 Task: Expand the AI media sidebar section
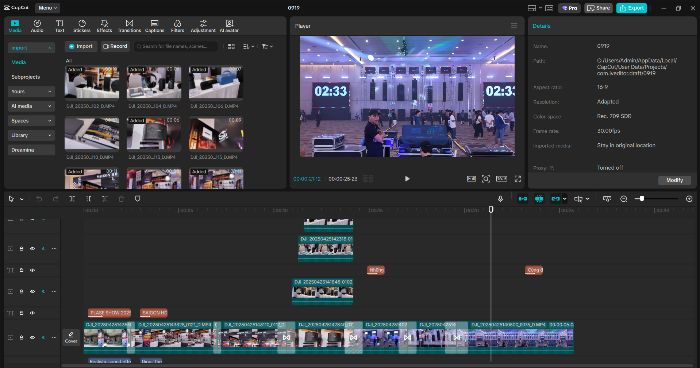pyautogui.click(x=31, y=106)
